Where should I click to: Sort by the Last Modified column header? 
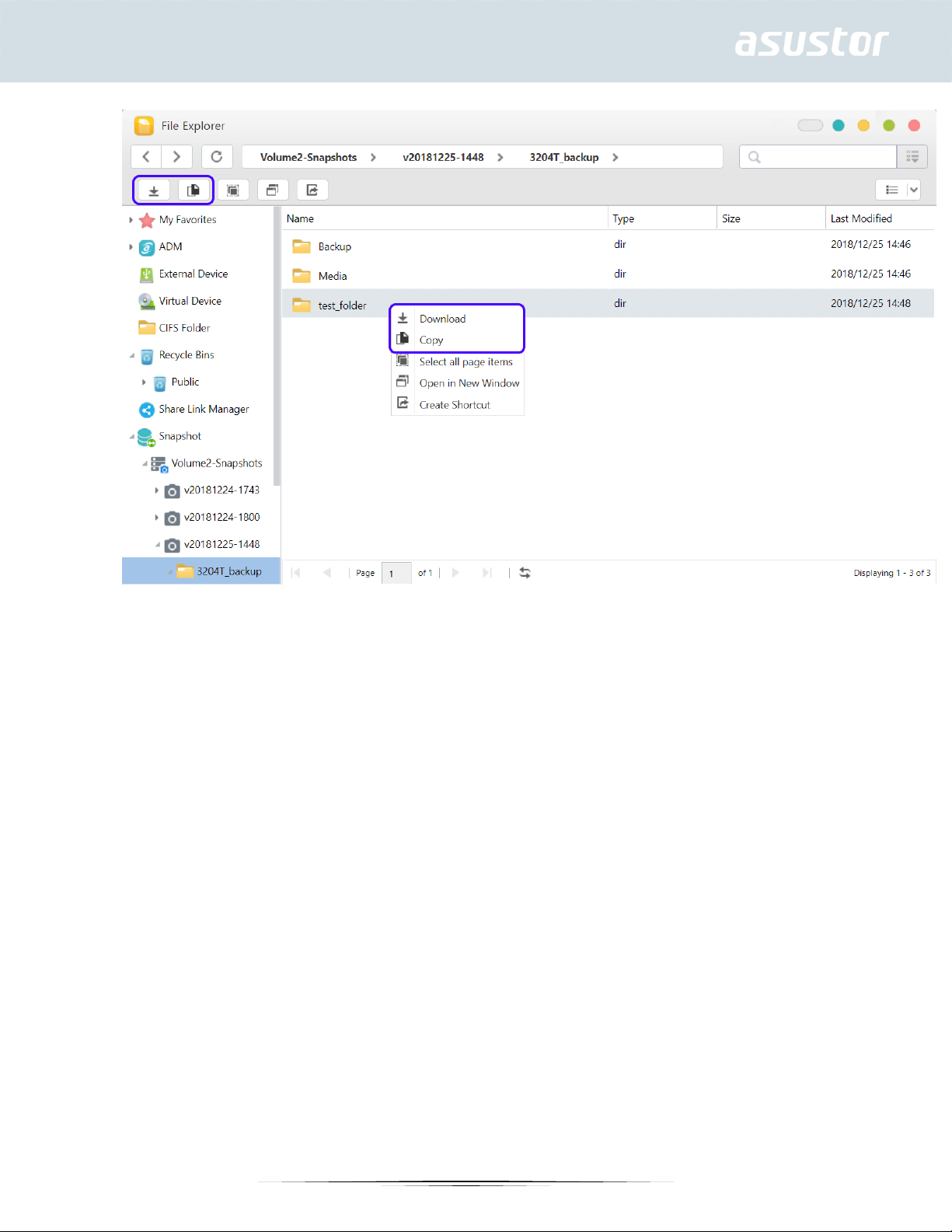(881, 218)
